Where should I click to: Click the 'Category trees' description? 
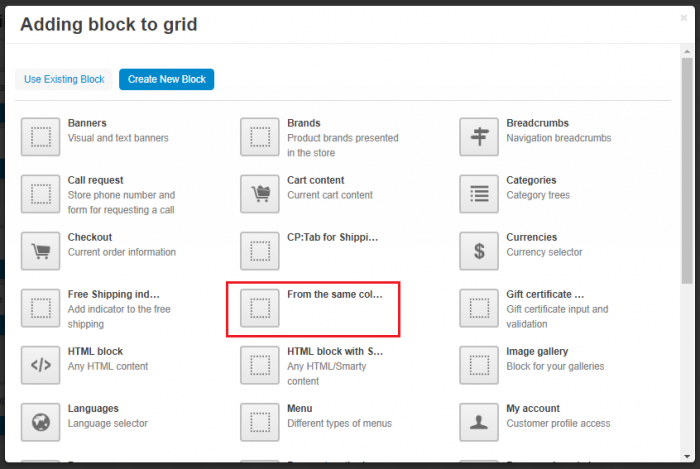tap(538, 195)
